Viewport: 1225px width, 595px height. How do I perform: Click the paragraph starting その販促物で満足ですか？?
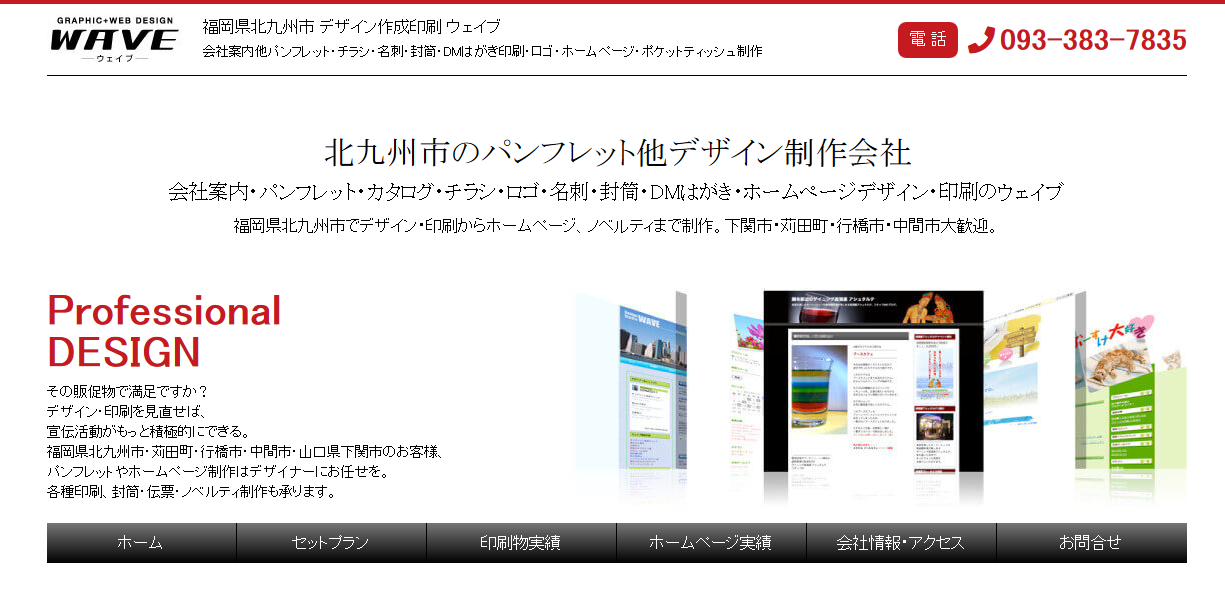[x=245, y=441]
